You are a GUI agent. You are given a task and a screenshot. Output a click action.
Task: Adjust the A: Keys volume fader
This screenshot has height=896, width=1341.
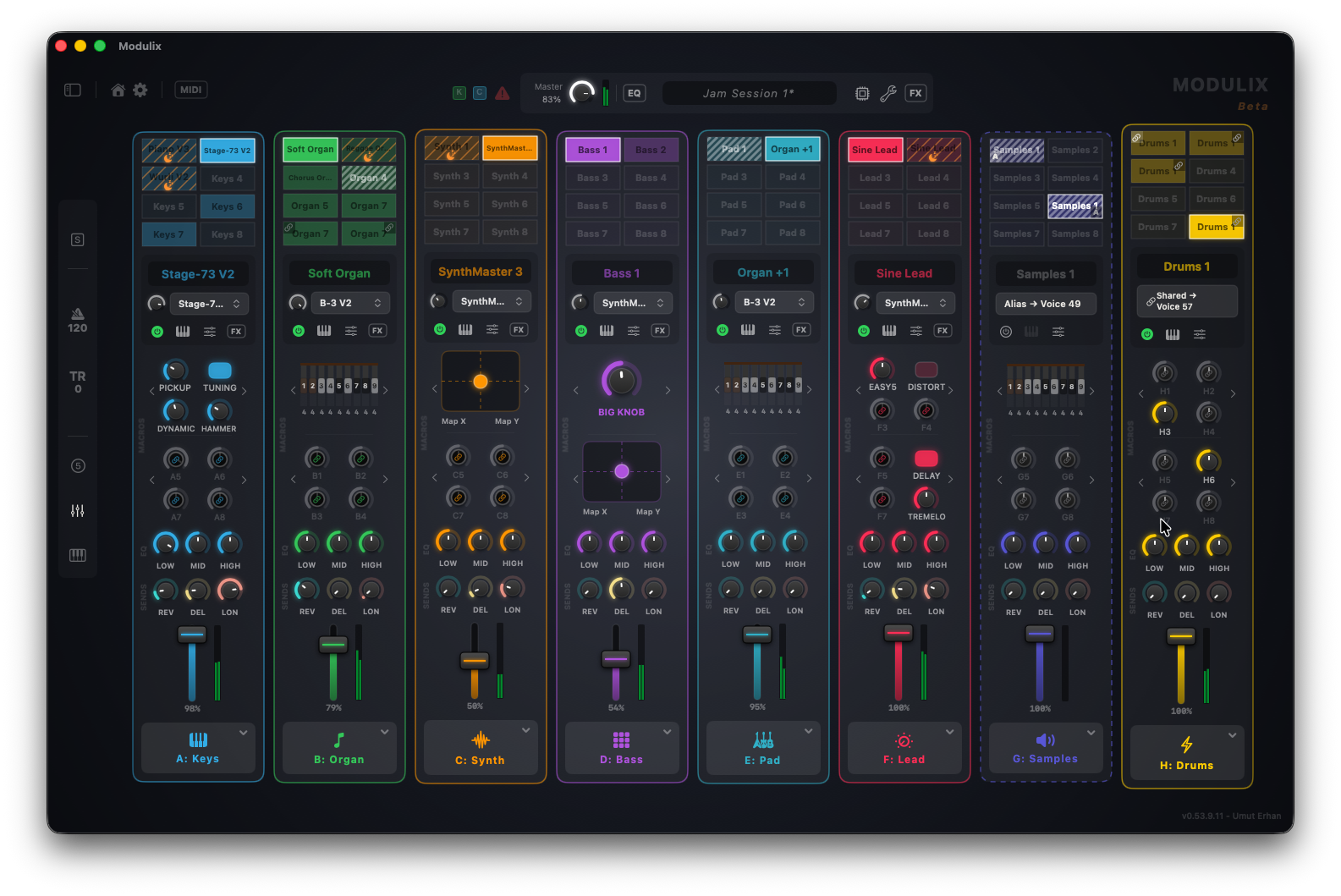click(192, 635)
